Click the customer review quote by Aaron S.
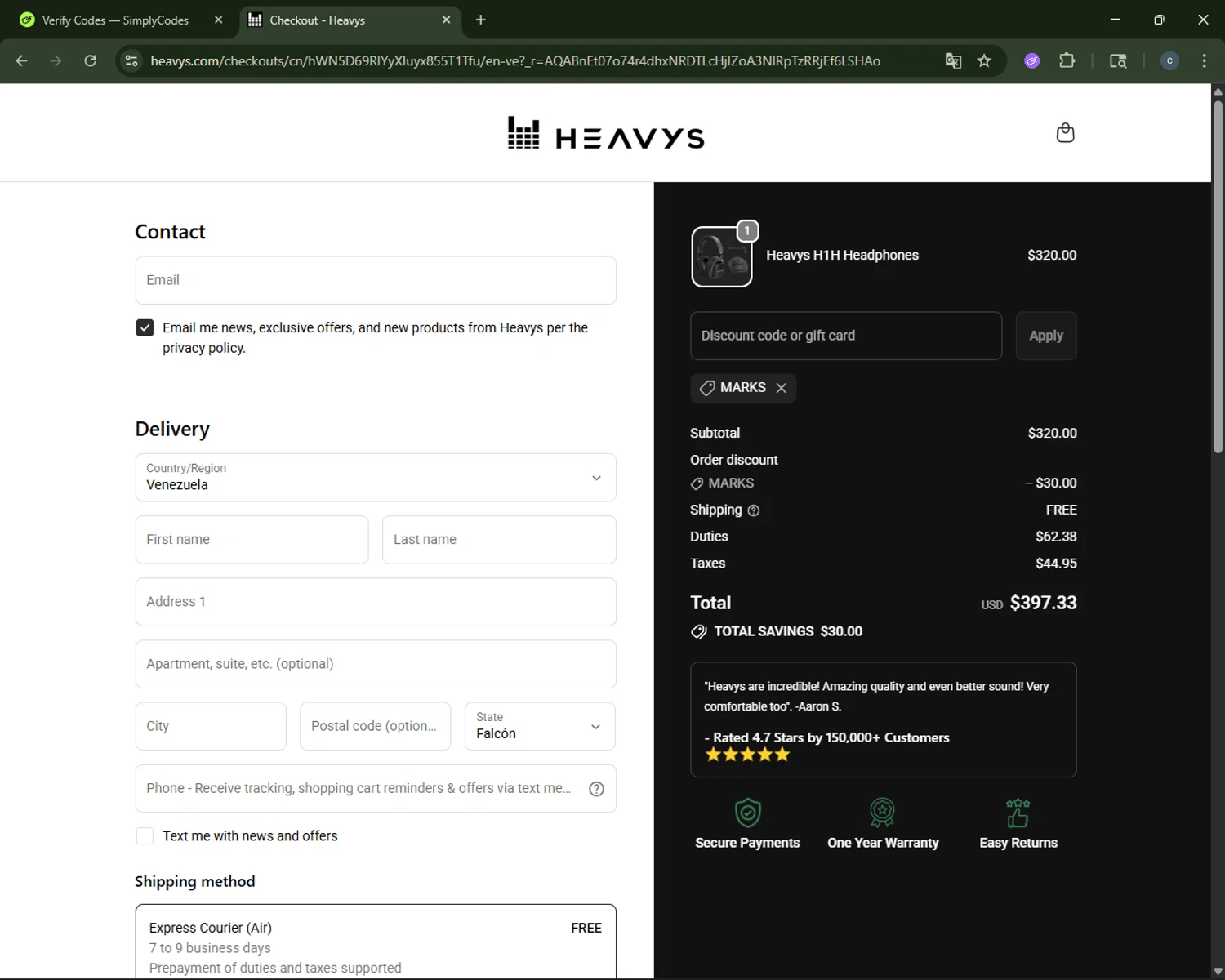The height and width of the screenshot is (980, 1225). point(876,697)
